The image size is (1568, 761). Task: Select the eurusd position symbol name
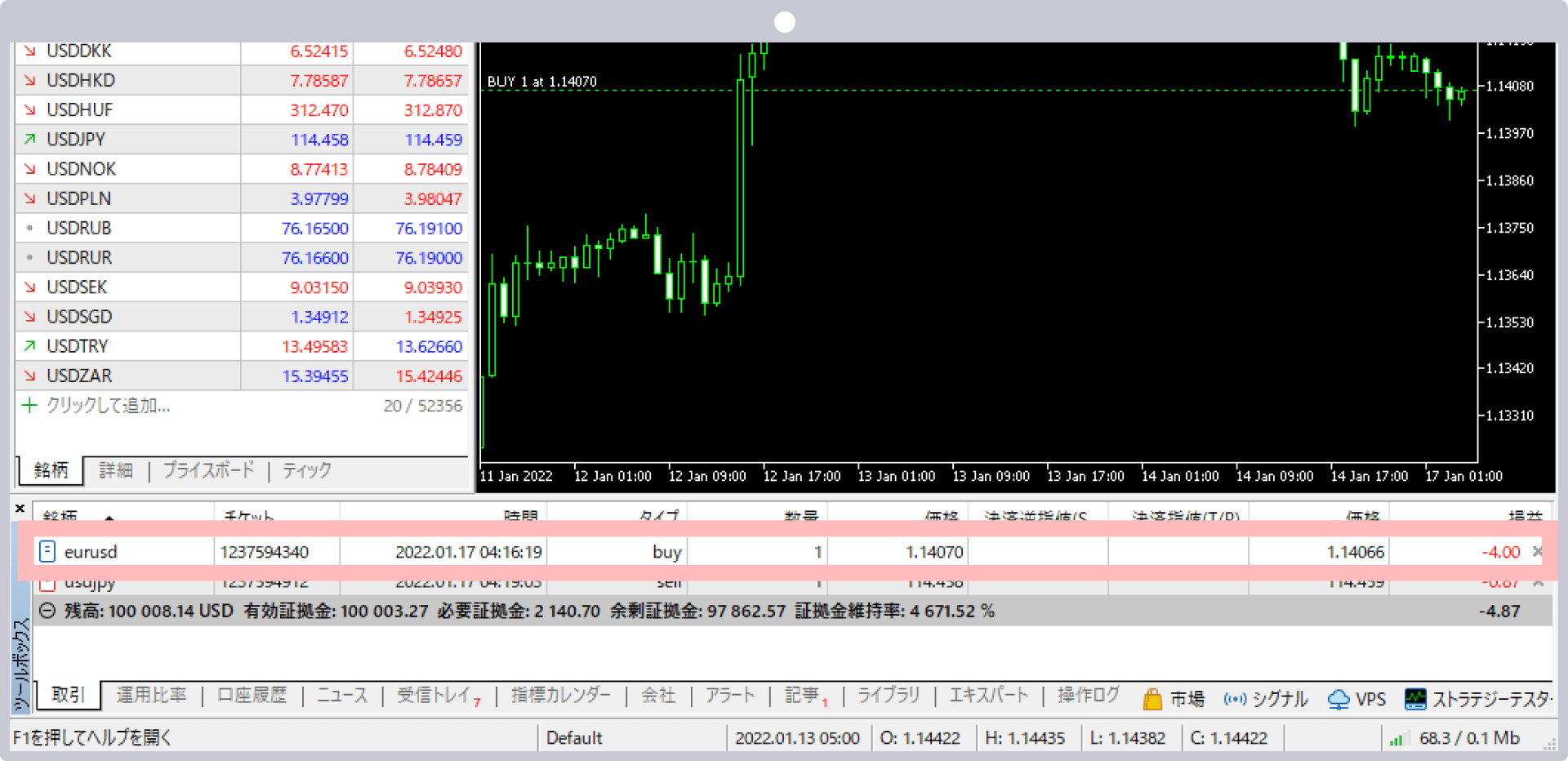91,552
